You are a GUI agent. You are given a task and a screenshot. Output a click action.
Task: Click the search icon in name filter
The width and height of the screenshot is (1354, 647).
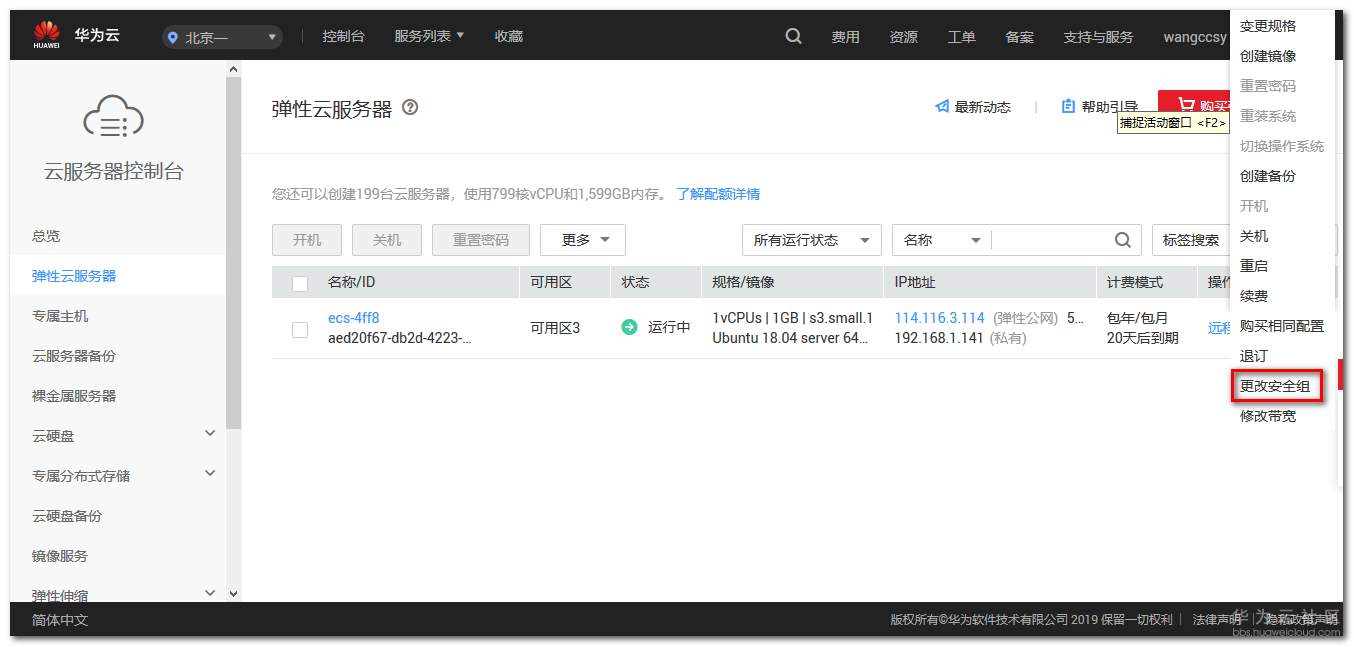[x=1123, y=240]
